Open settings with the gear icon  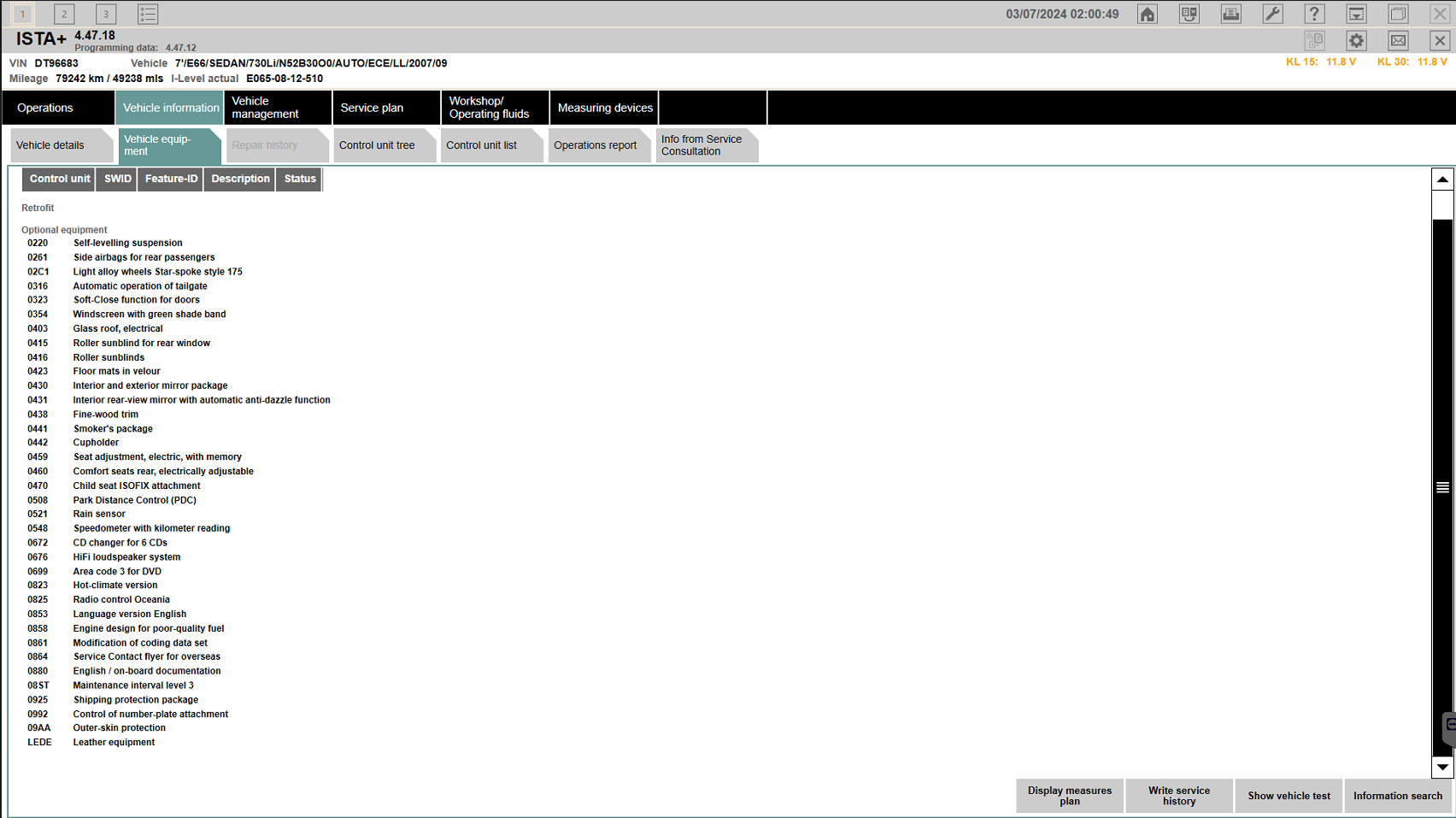click(1356, 40)
